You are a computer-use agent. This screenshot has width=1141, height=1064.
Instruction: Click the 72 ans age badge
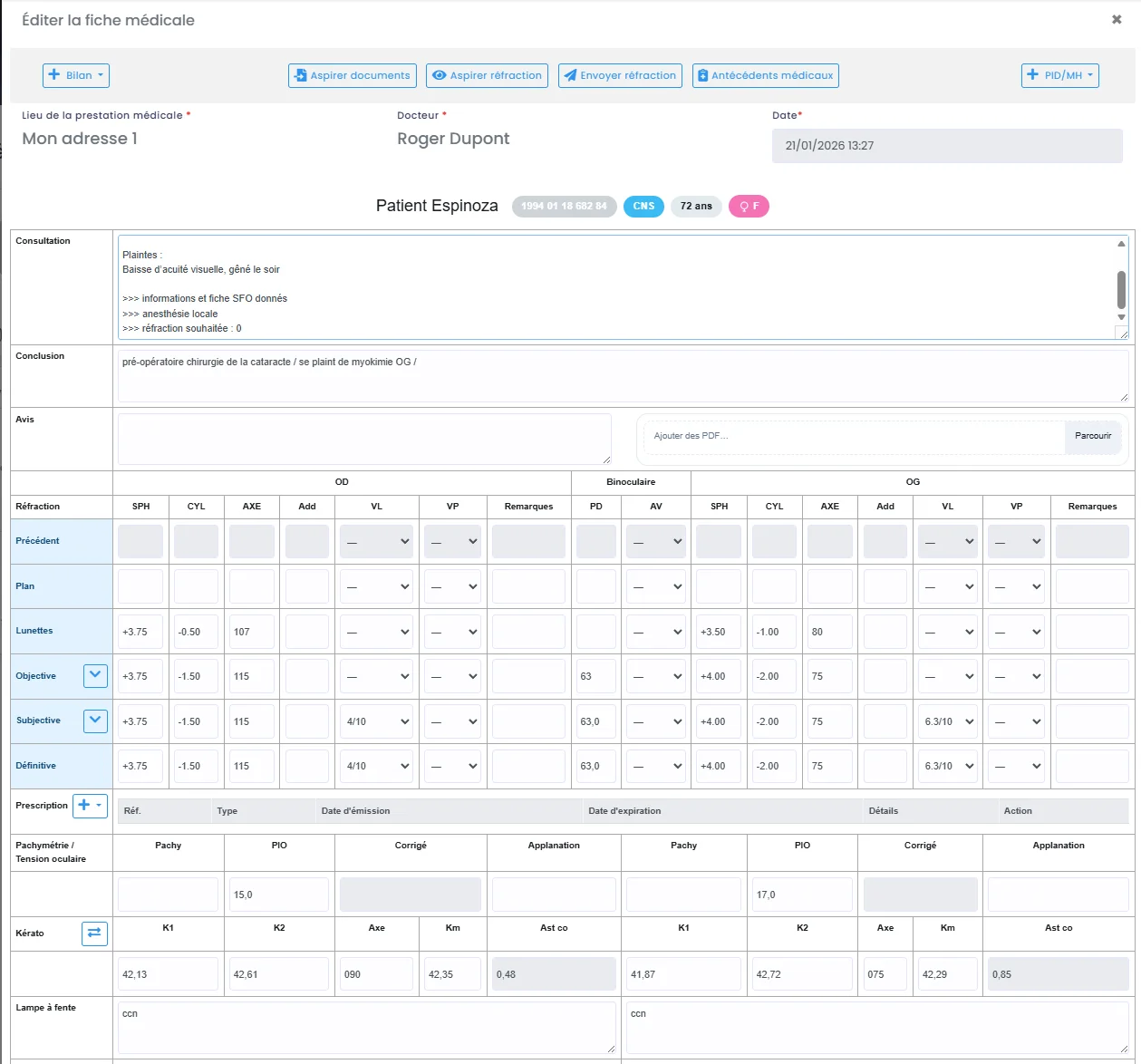point(696,206)
